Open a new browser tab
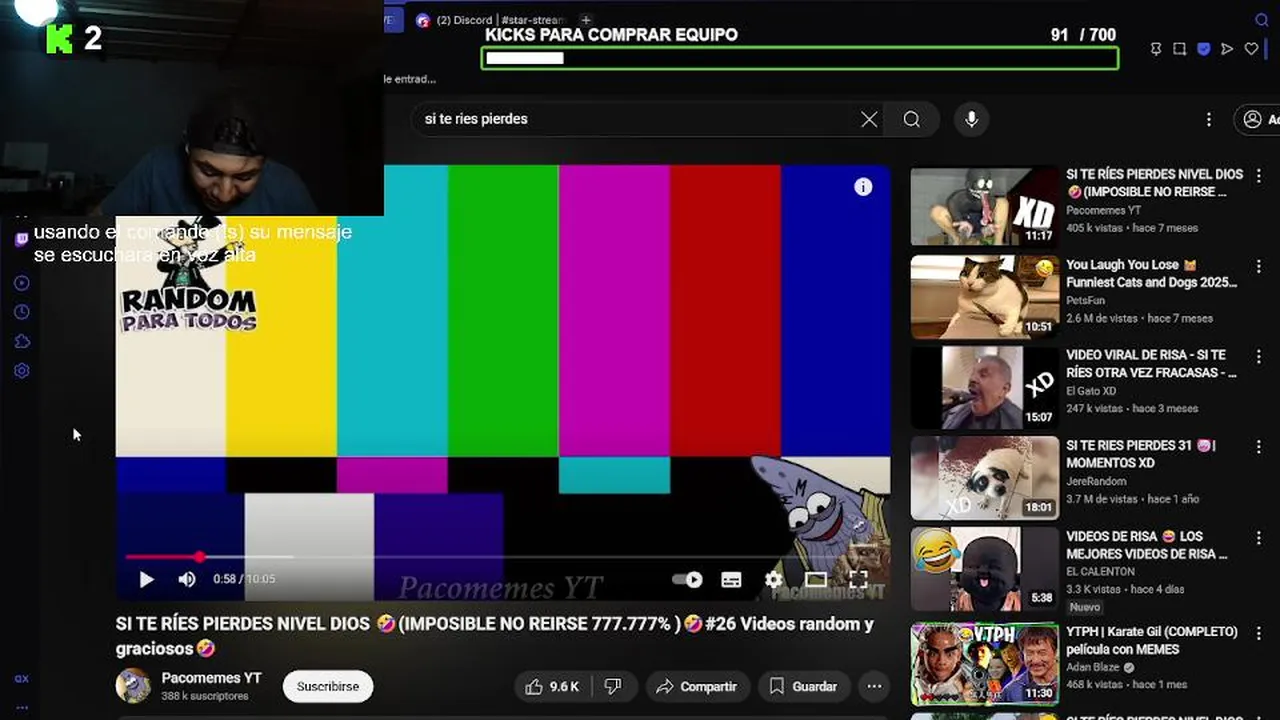Viewport: 1280px width, 720px height. [x=586, y=20]
